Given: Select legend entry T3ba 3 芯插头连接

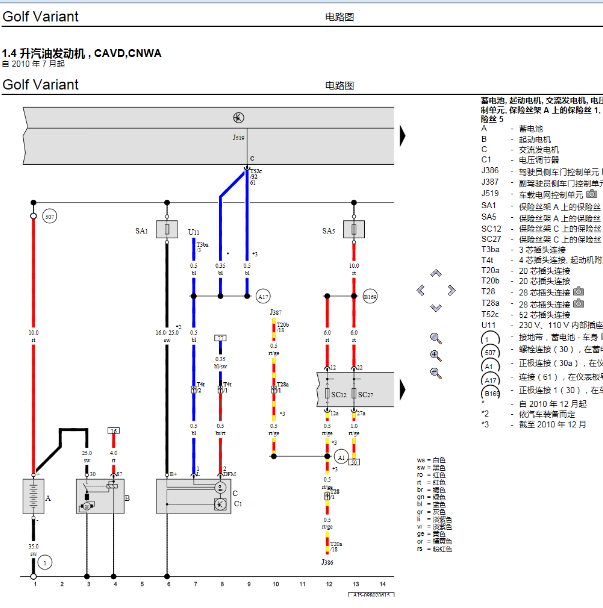Looking at the screenshot, I should 523,250.
